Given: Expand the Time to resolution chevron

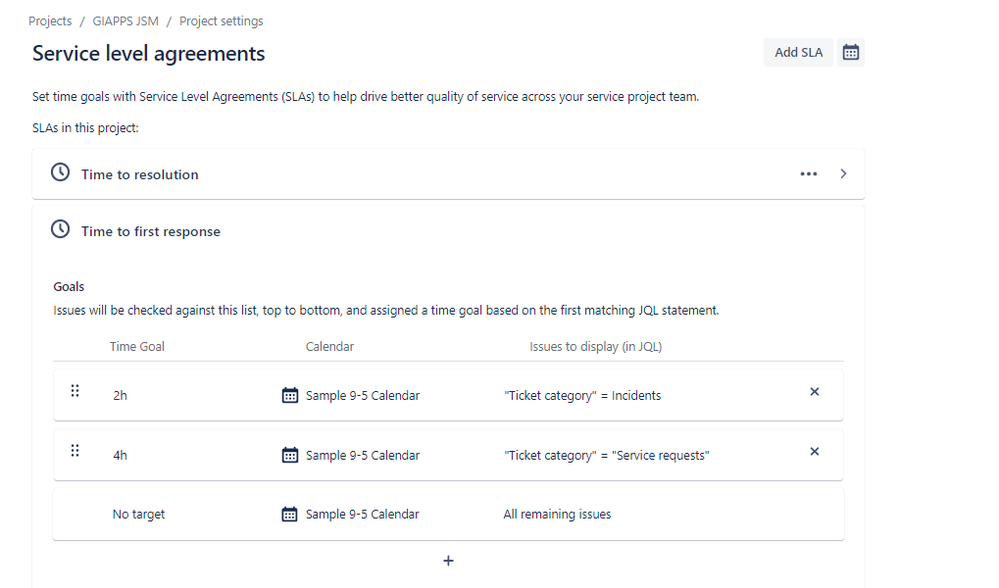Looking at the screenshot, I should pyautogui.click(x=843, y=174).
